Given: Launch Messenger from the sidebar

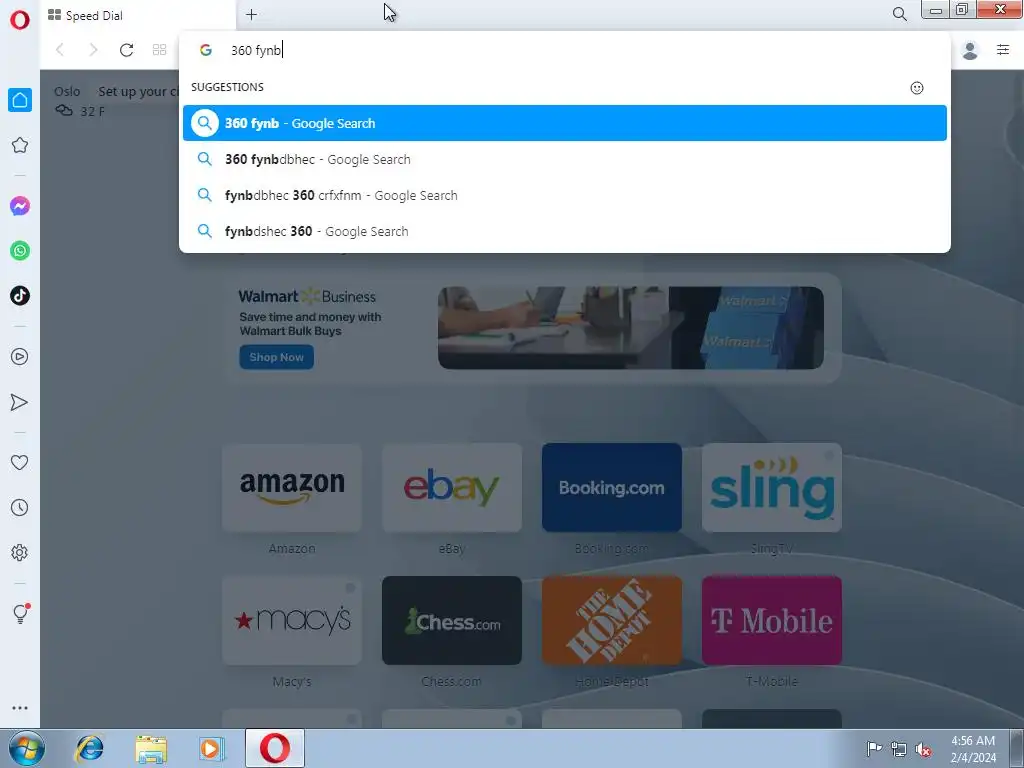Looking at the screenshot, I should pyautogui.click(x=20, y=206).
